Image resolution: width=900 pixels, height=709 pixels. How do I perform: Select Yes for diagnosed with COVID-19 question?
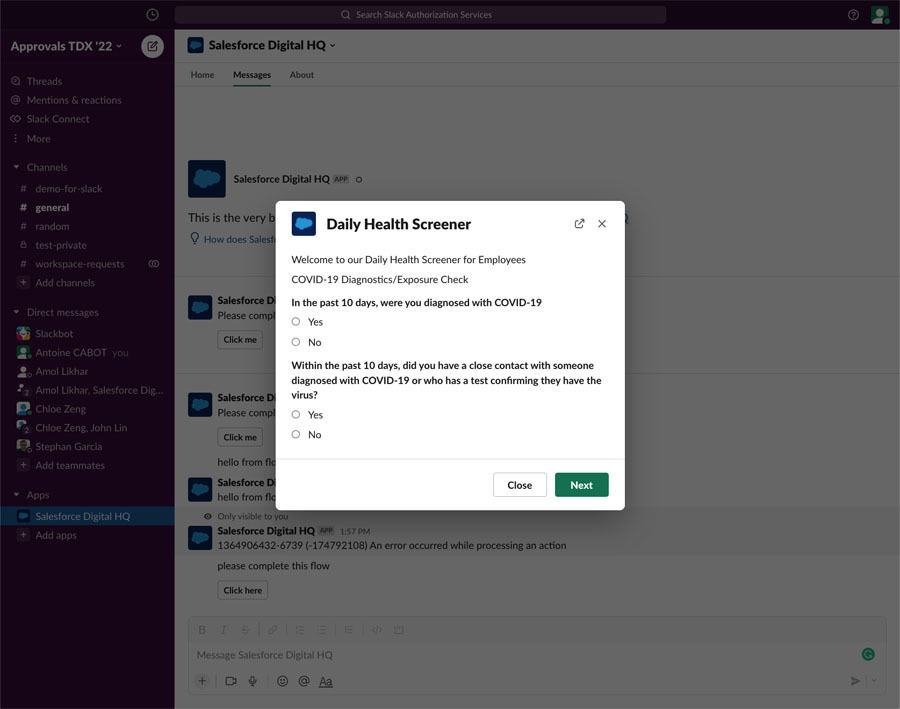(296, 321)
